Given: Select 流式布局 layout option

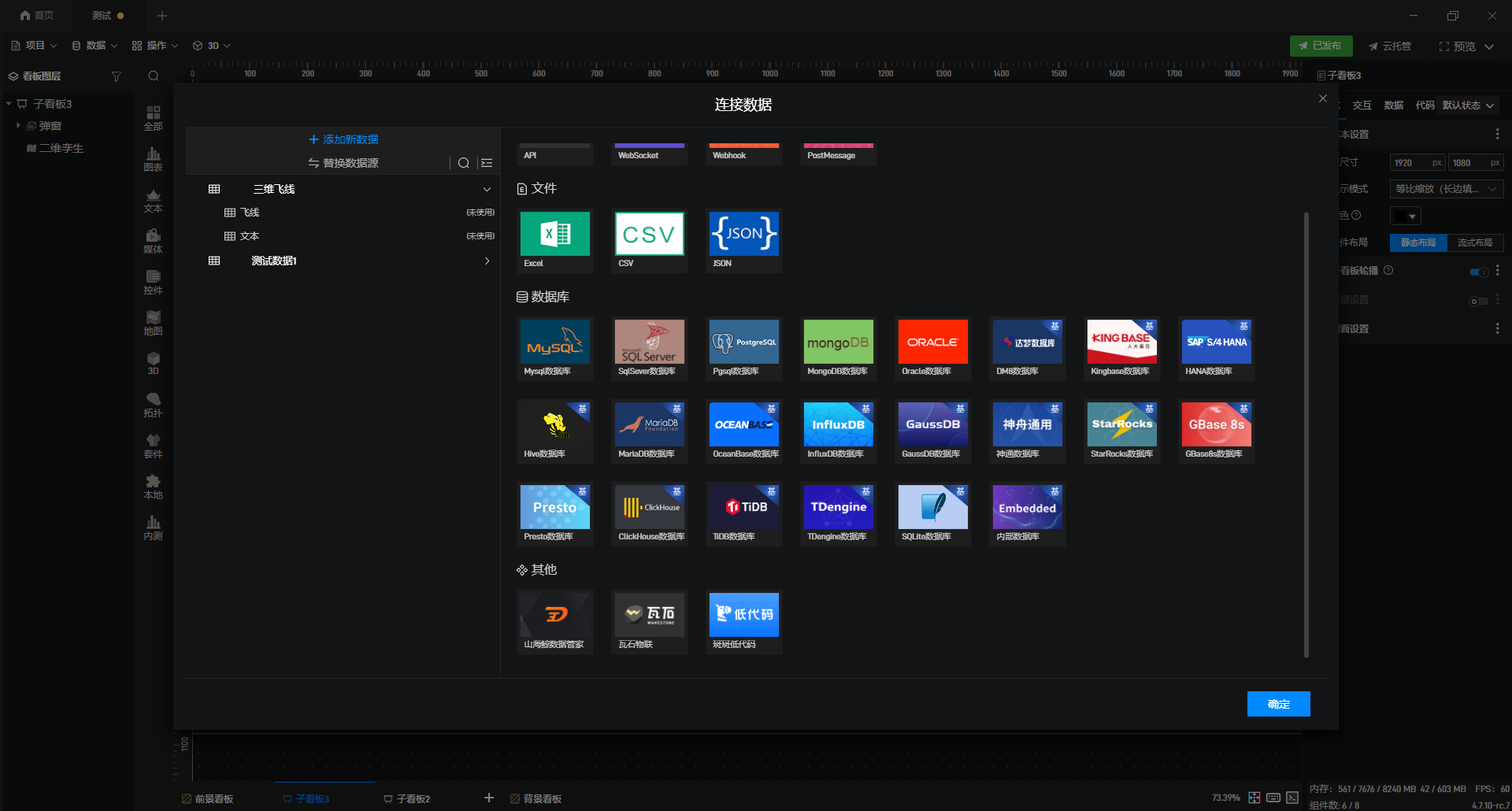Looking at the screenshot, I should click(x=1475, y=243).
